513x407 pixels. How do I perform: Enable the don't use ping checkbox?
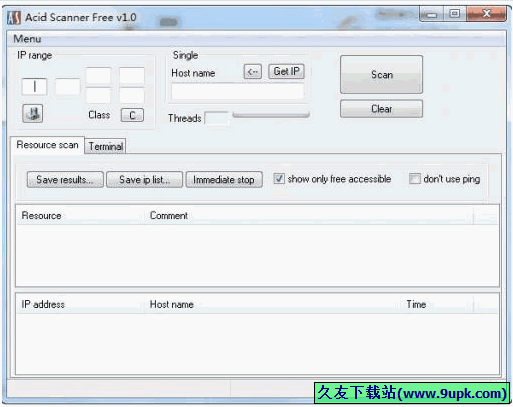click(x=415, y=179)
